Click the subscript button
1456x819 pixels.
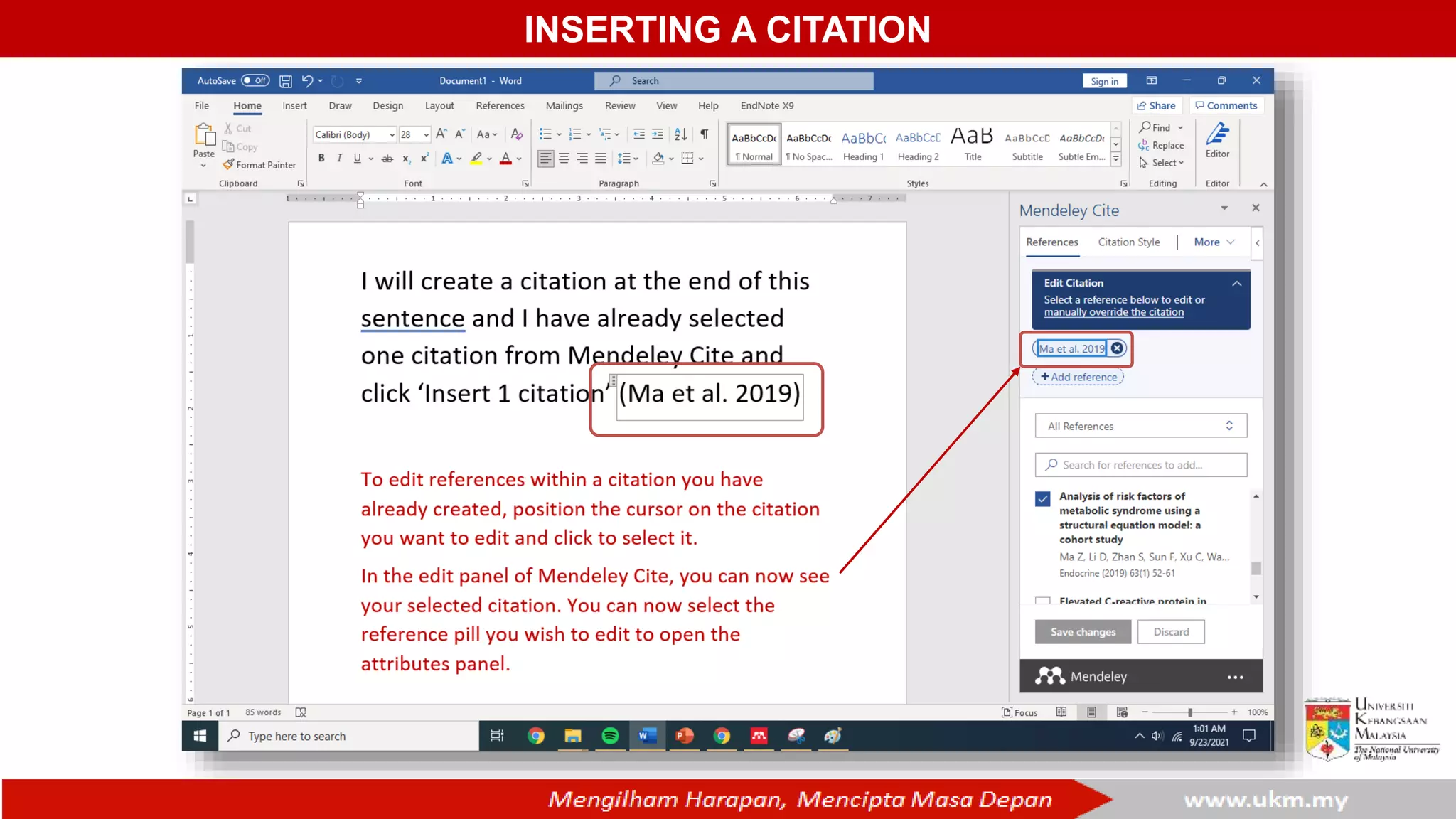[x=406, y=158]
